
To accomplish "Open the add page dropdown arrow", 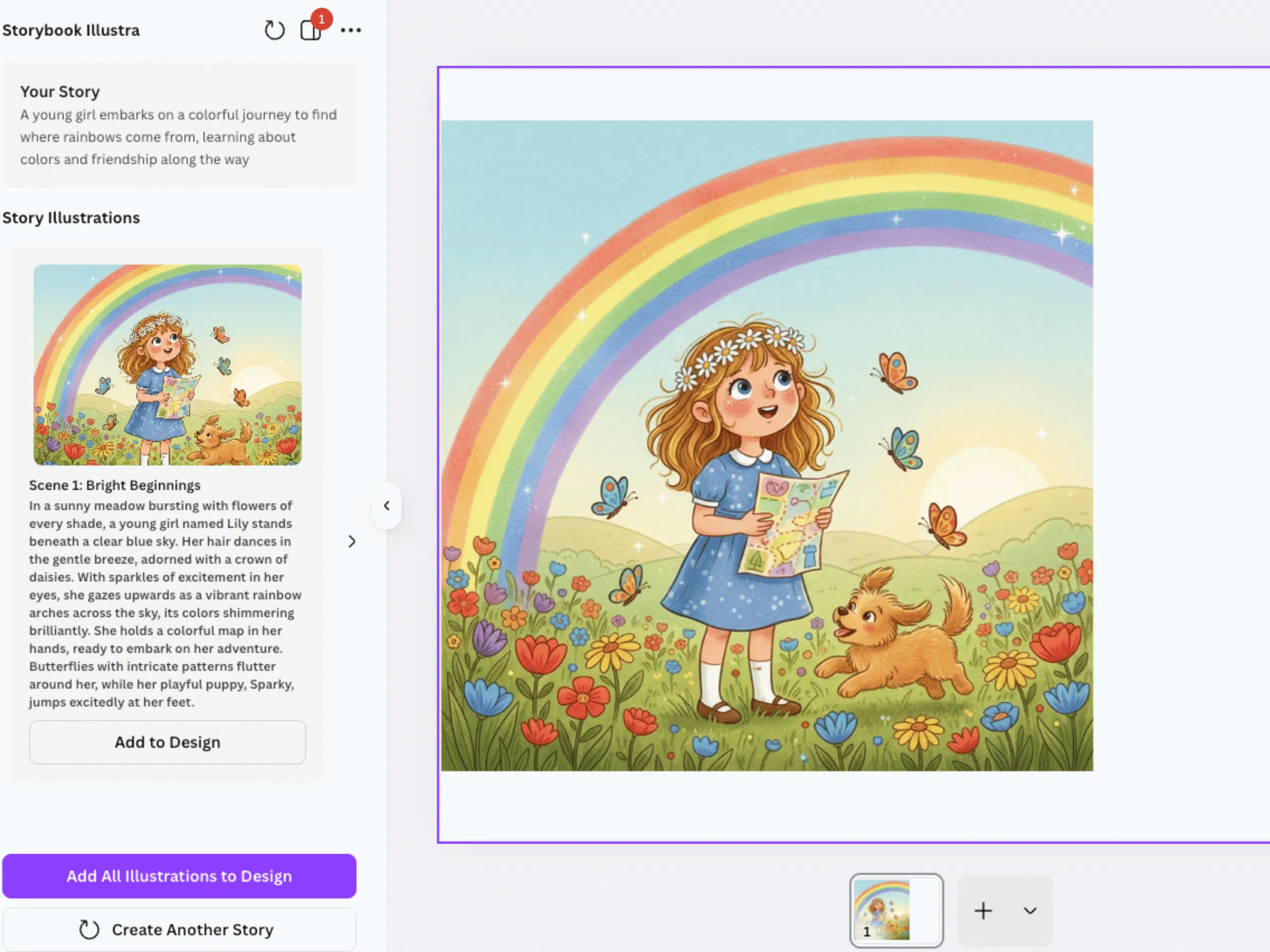I will pos(1030,911).
